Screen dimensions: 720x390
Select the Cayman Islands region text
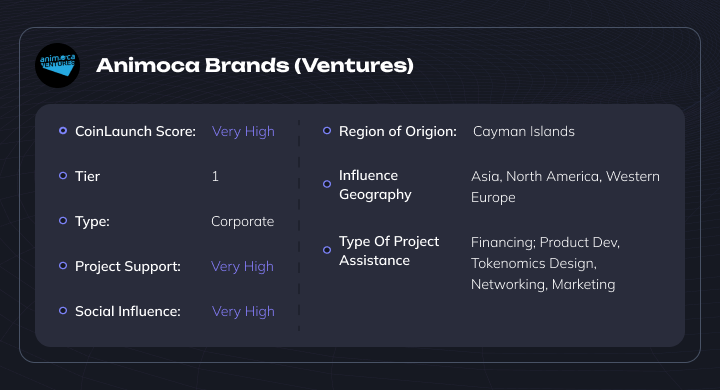pos(523,131)
